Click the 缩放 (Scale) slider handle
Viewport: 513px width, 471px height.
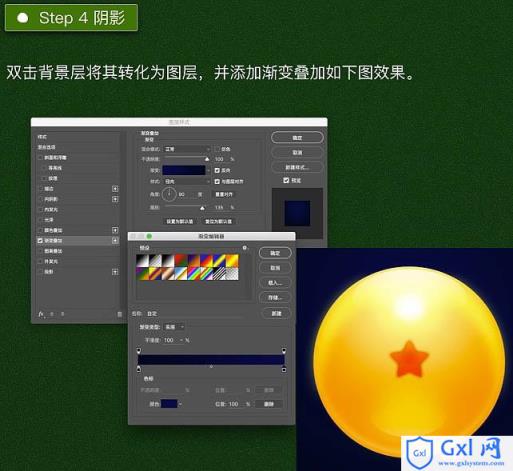pyautogui.click(x=202, y=208)
